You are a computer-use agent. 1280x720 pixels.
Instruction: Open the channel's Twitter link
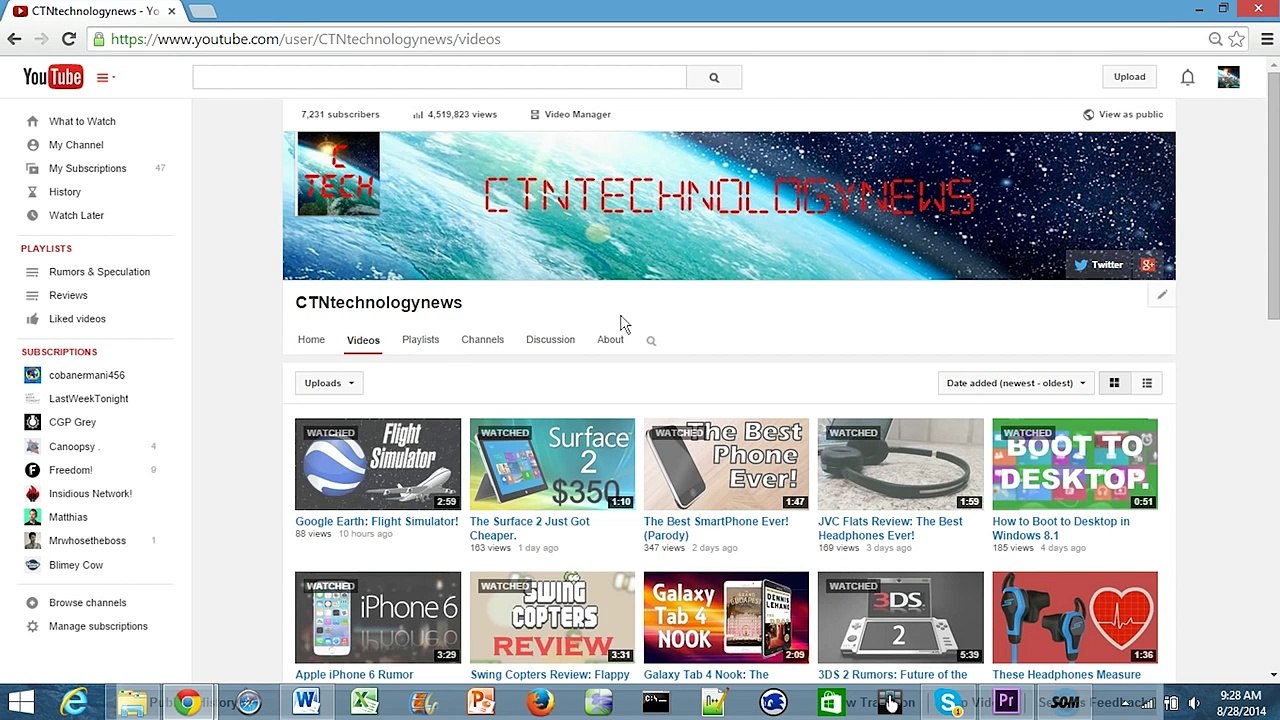click(1098, 265)
